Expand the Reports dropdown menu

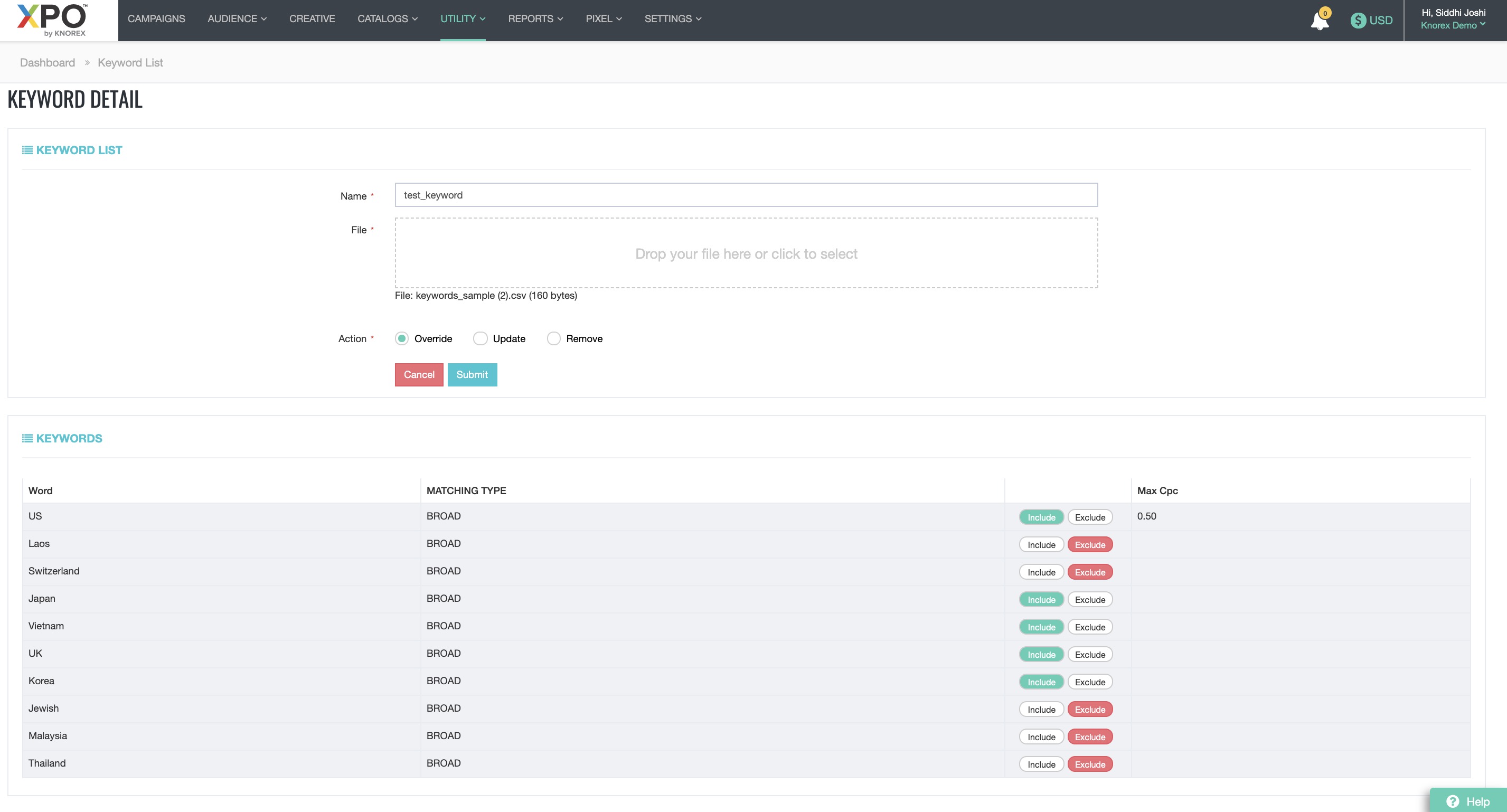535,18
